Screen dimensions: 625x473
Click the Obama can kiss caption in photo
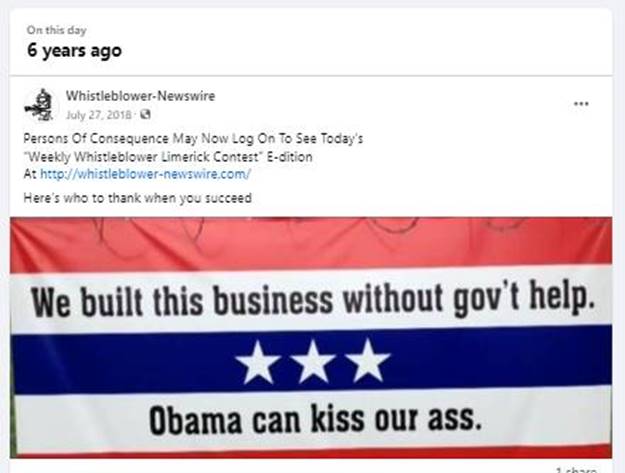[315, 419]
